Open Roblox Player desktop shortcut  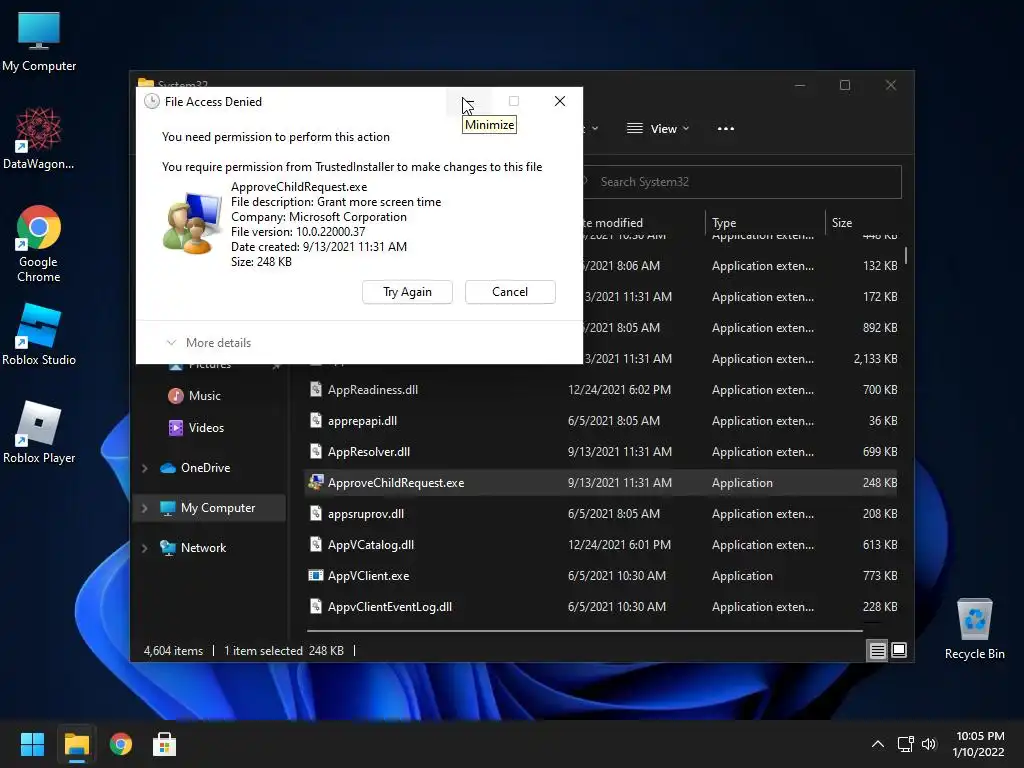pyautogui.click(x=39, y=432)
